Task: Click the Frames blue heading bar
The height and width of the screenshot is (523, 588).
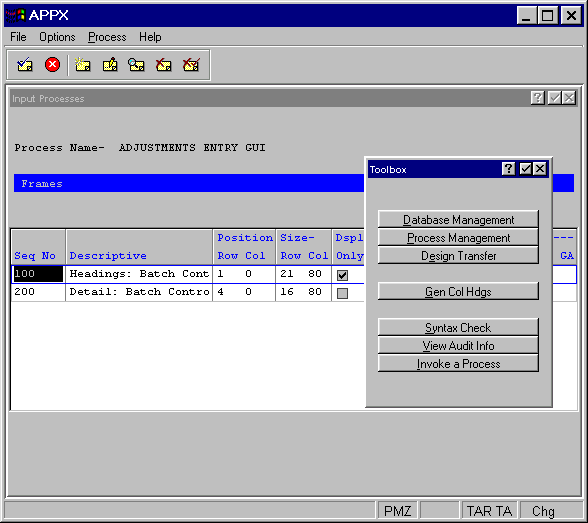Action: (x=189, y=183)
